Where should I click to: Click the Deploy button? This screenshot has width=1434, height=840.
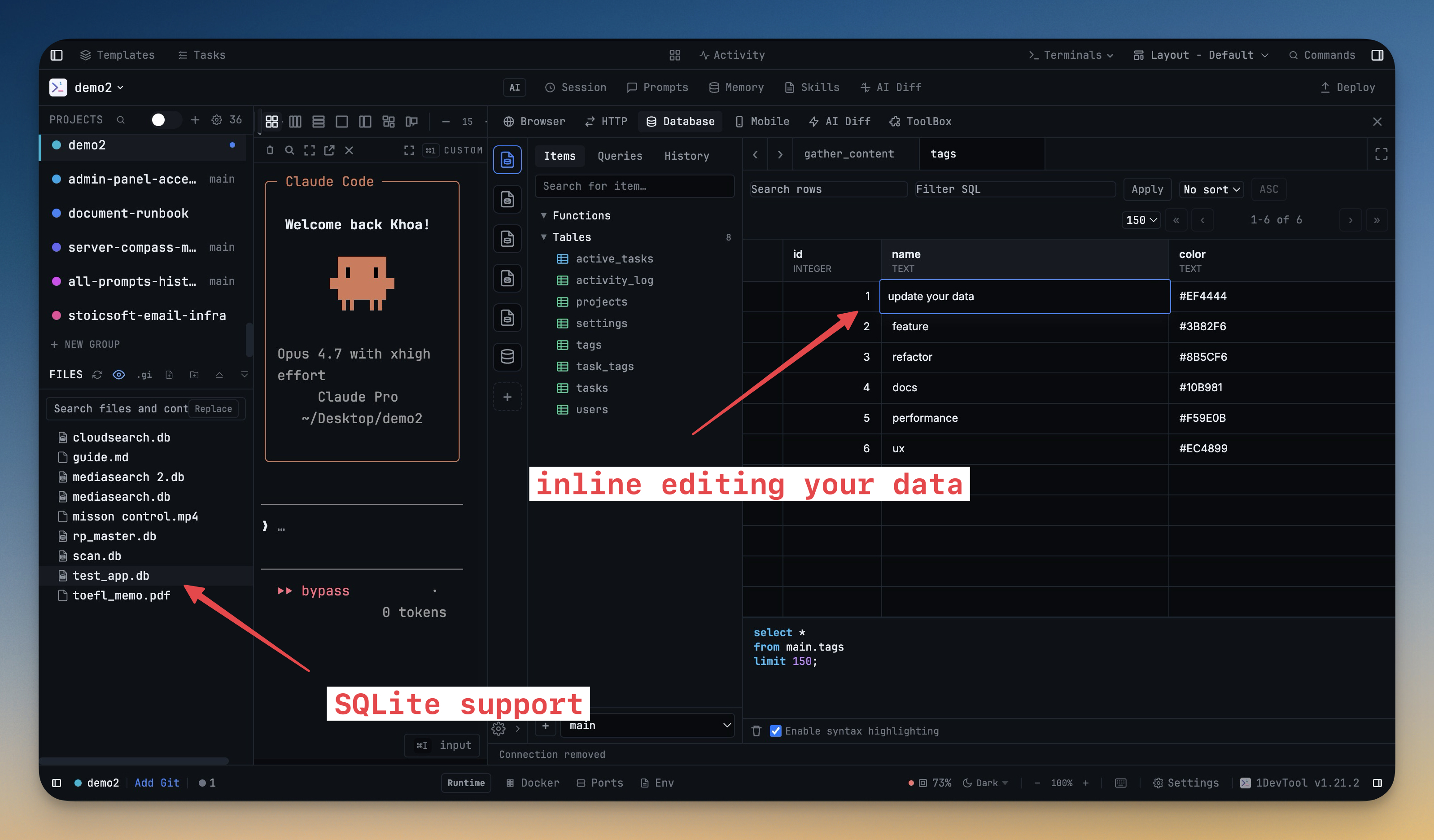tap(1347, 87)
